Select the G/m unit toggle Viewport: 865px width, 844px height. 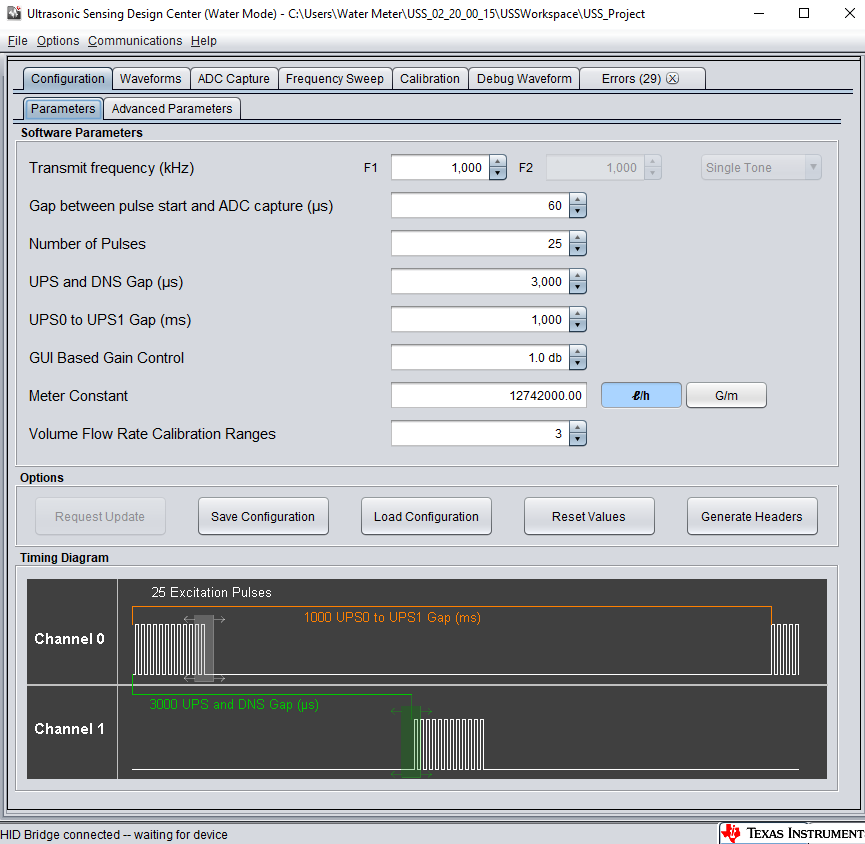tap(726, 396)
